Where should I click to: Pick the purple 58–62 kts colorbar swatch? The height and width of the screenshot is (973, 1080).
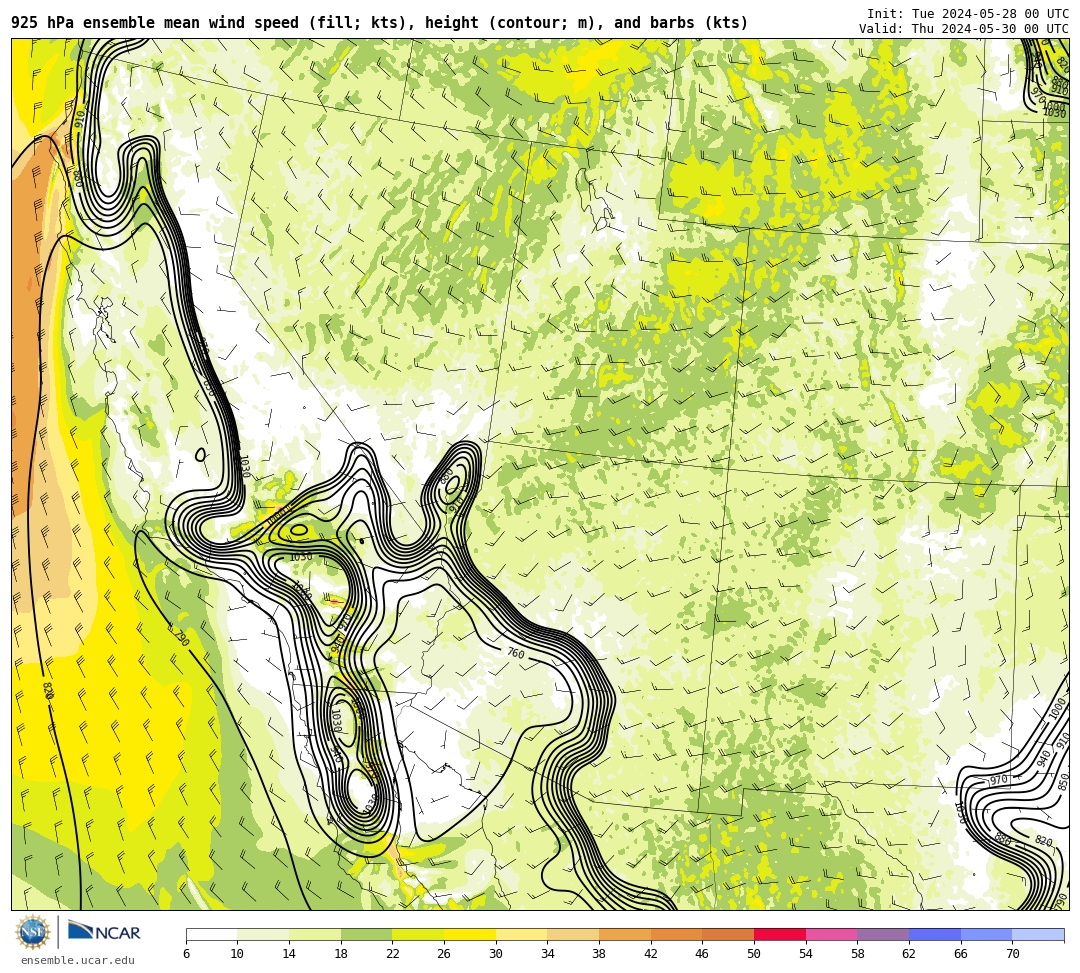coord(883,934)
